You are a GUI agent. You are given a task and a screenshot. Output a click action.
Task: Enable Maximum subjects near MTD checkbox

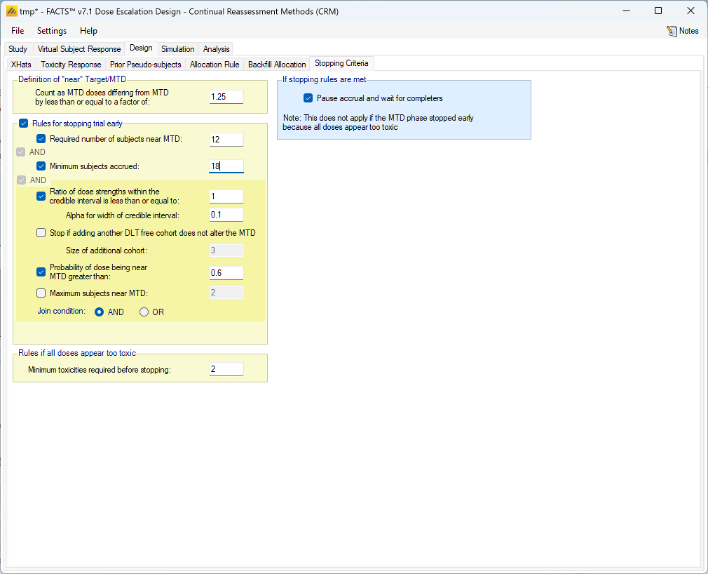point(41,293)
